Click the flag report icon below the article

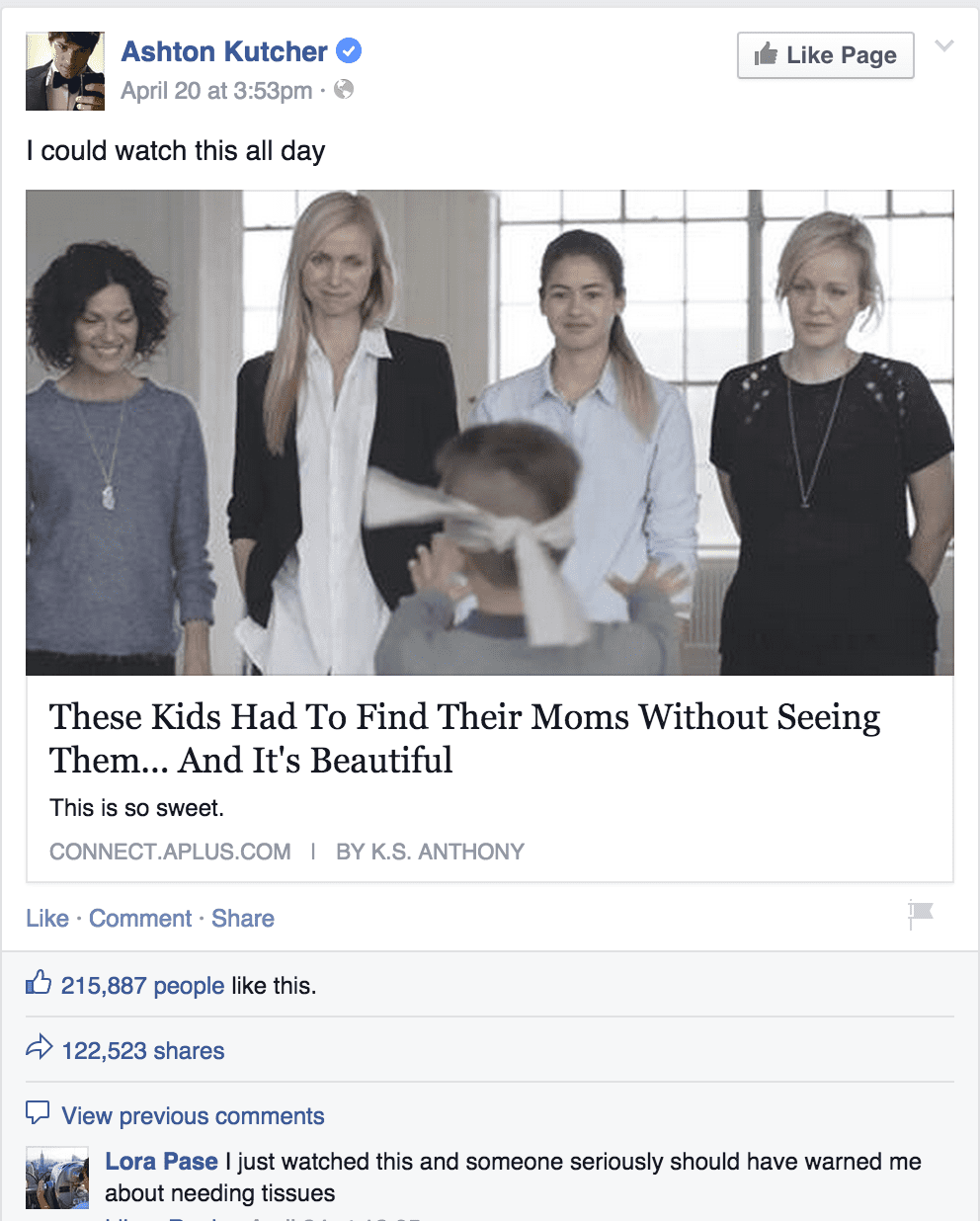pos(920,914)
